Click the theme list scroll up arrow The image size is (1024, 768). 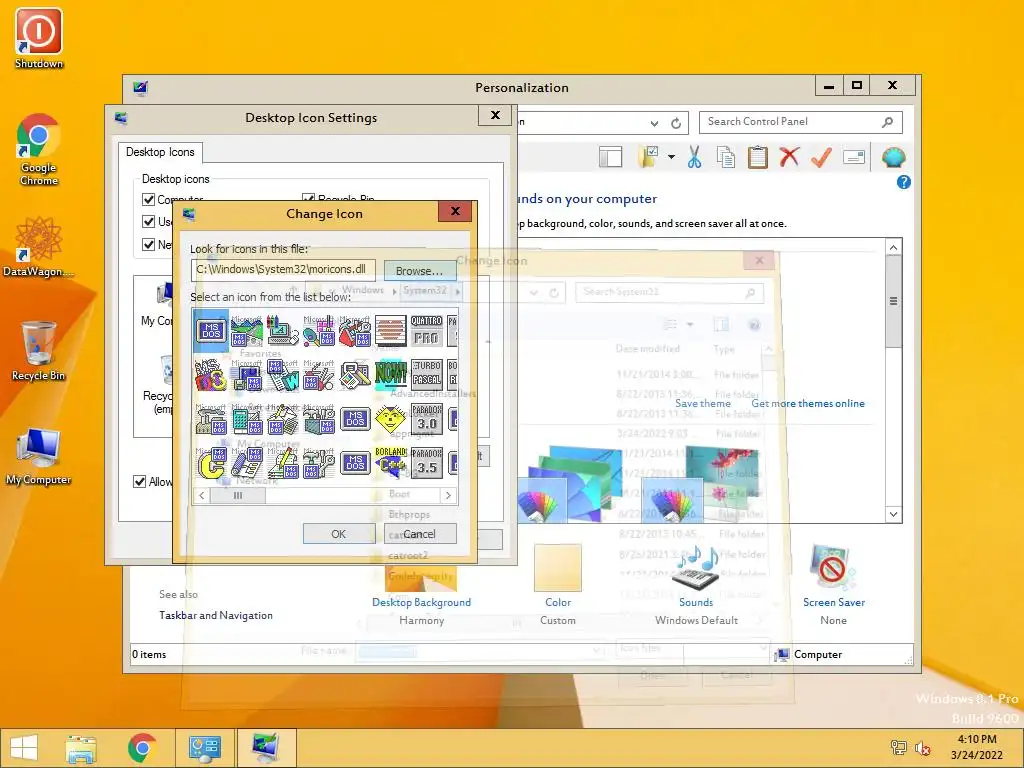[x=893, y=247]
